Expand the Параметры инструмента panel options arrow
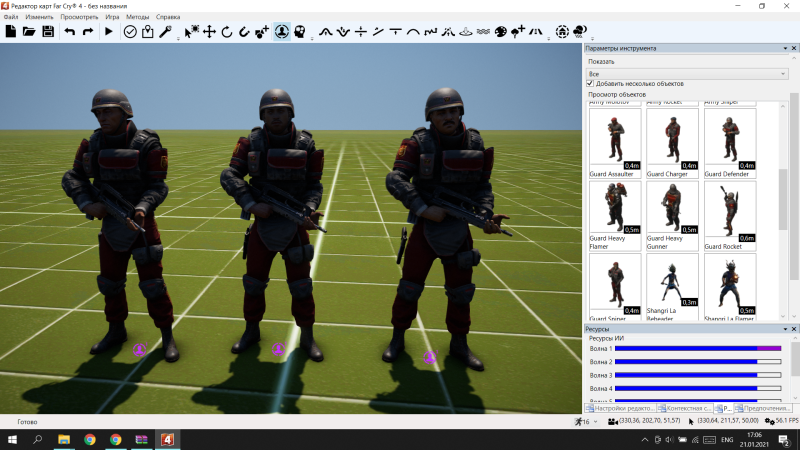This screenshot has width=800, height=450. pyautogui.click(x=785, y=48)
